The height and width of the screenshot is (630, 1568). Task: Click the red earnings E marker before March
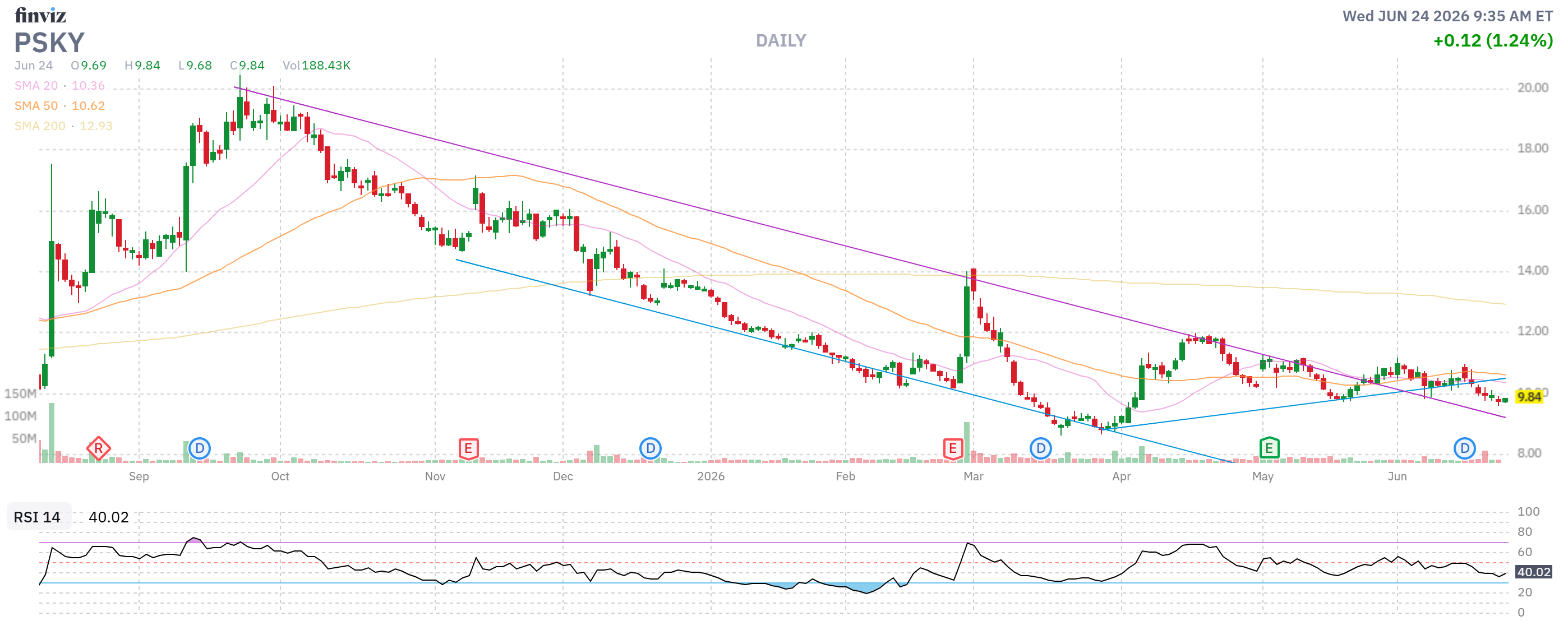pyautogui.click(x=953, y=449)
